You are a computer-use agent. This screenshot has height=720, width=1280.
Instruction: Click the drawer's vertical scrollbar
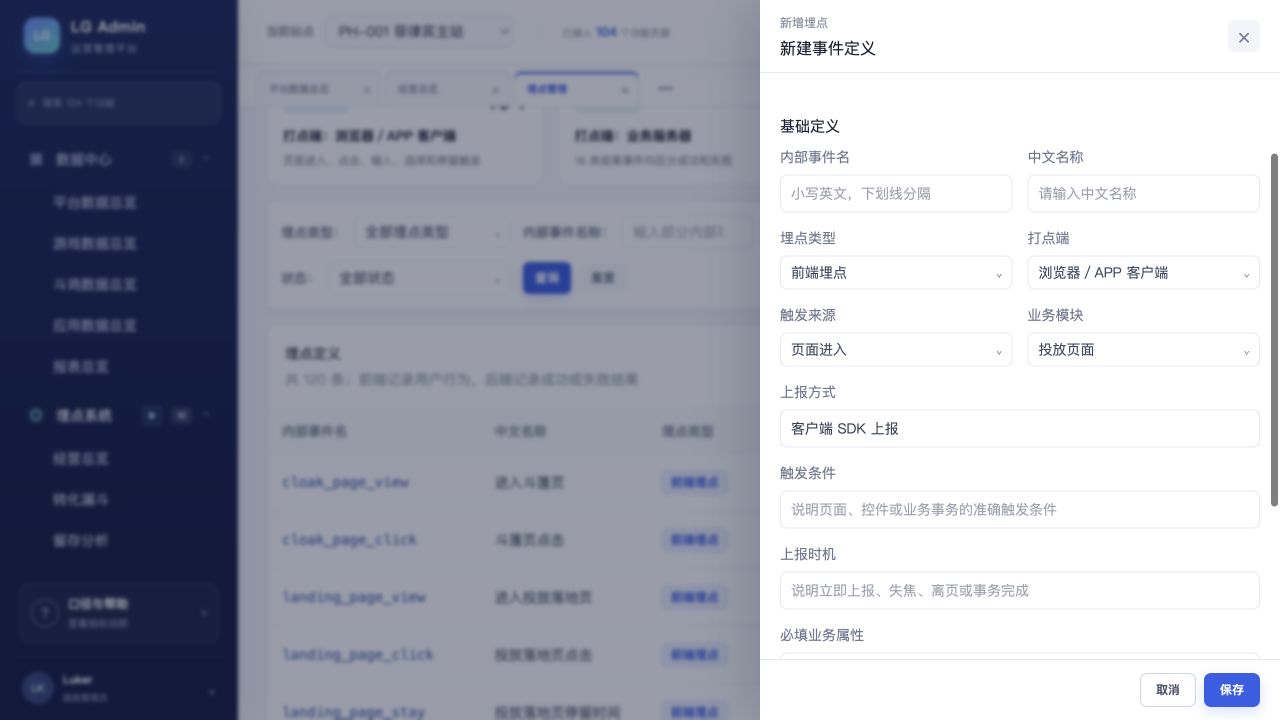(1274, 330)
